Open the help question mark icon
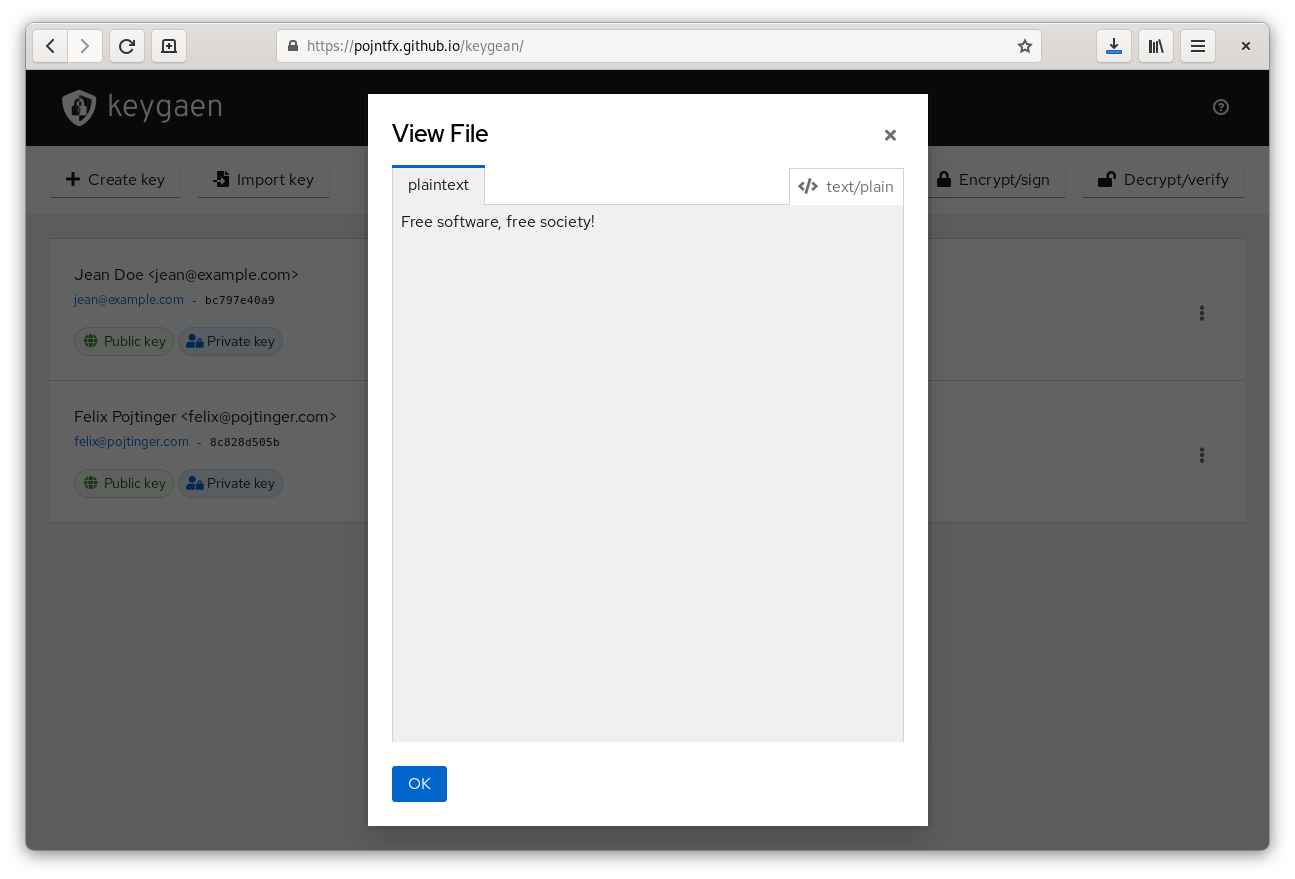This screenshot has height=879, width=1295. point(1221,107)
